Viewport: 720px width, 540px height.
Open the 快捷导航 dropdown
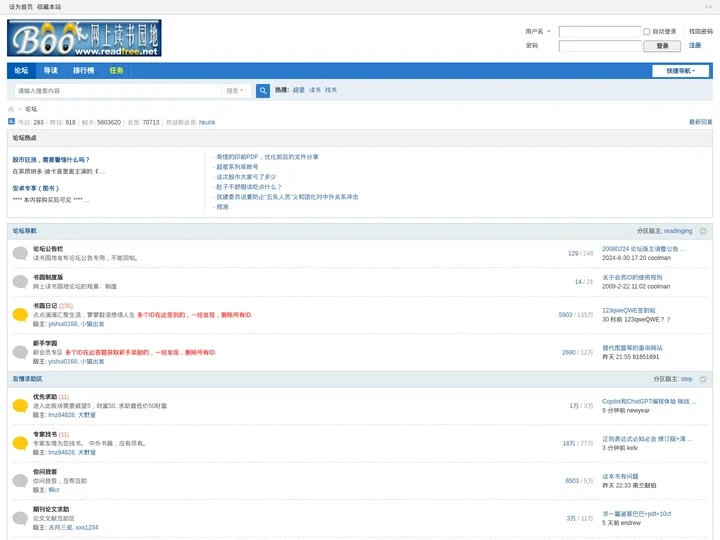click(681, 71)
